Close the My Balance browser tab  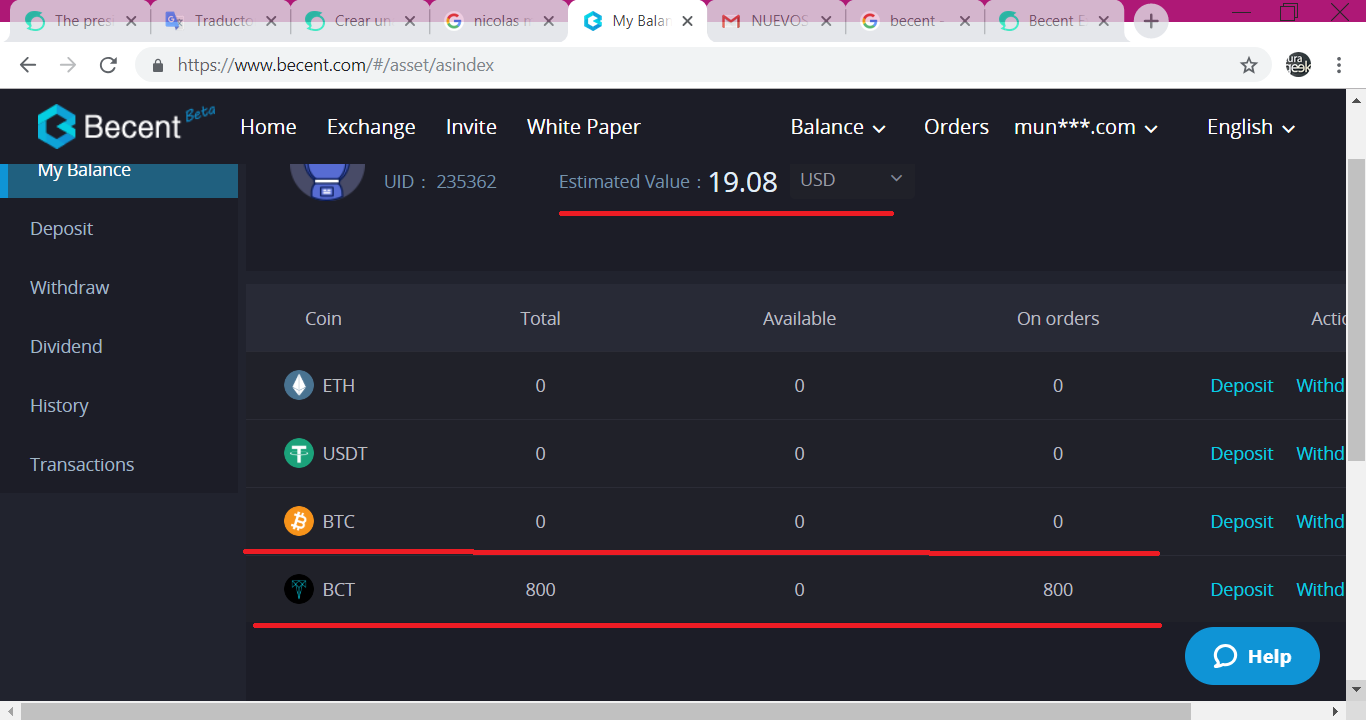(x=687, y=21)
